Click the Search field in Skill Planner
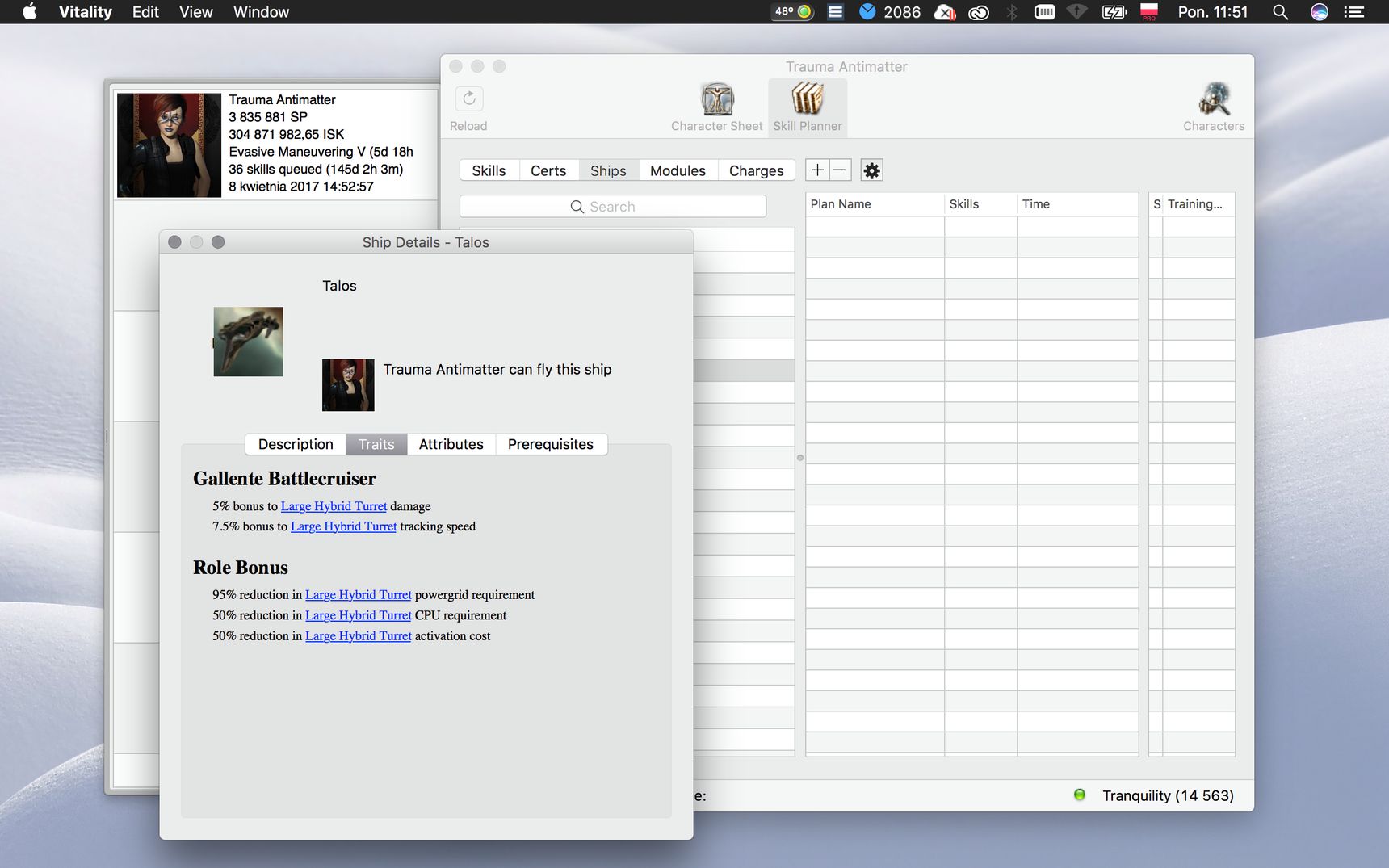The image size is (1389, 868). pyautogui.click(x=613, y=206)
